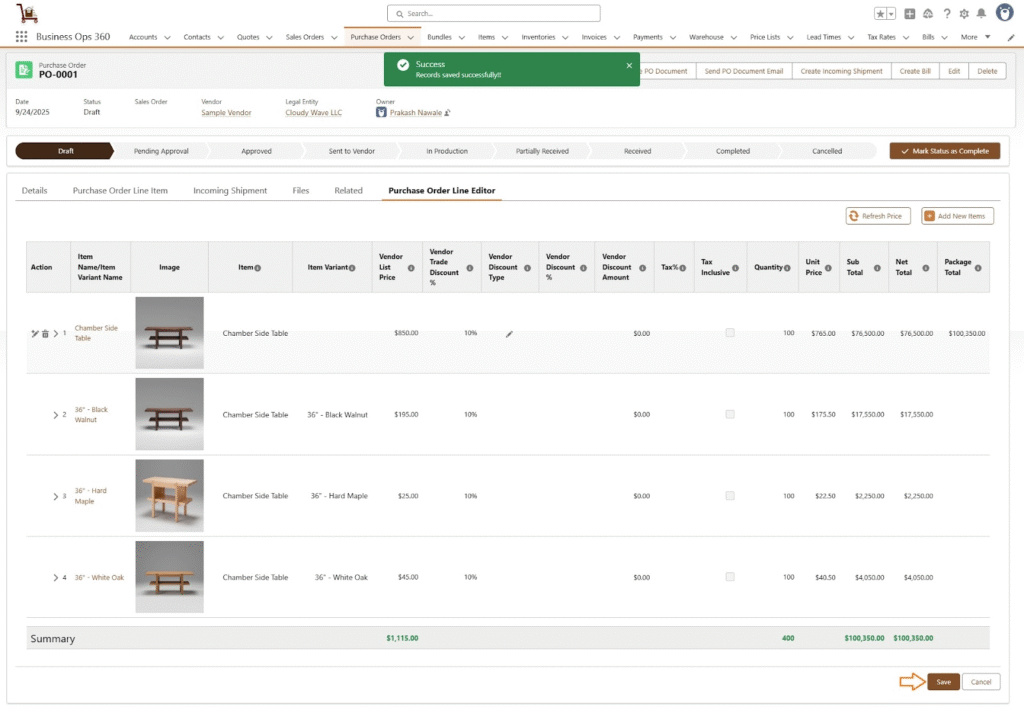Screen dimensions: 1024x710
Task: Toggle Tax Inclusive for Chamber Side Table row
Action: point(730,333)
